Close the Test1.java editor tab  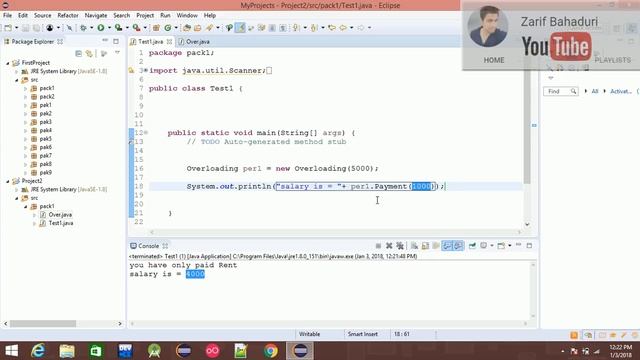click(x=169, y=42)
